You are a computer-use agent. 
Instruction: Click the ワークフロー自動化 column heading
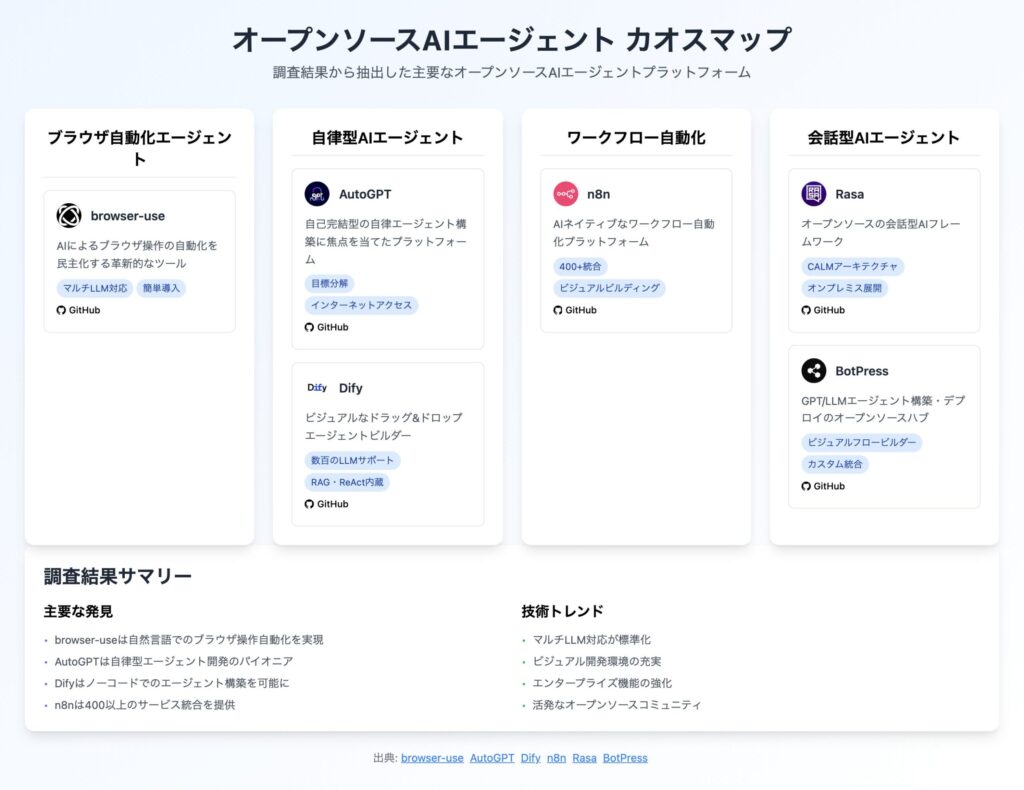[636, 138]
